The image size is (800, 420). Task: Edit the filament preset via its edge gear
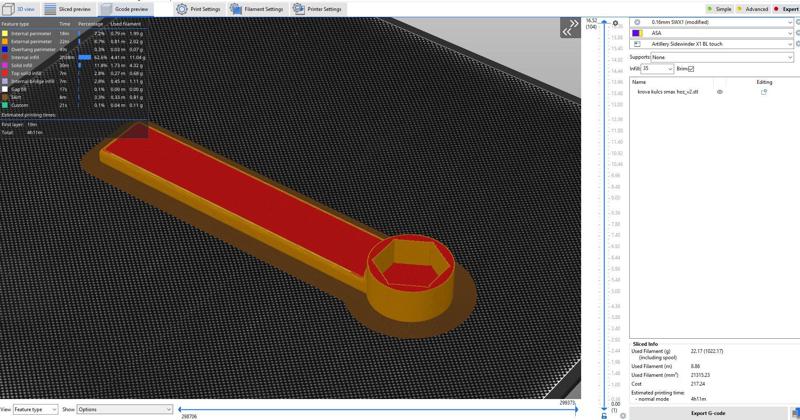(x=798, y=33)
